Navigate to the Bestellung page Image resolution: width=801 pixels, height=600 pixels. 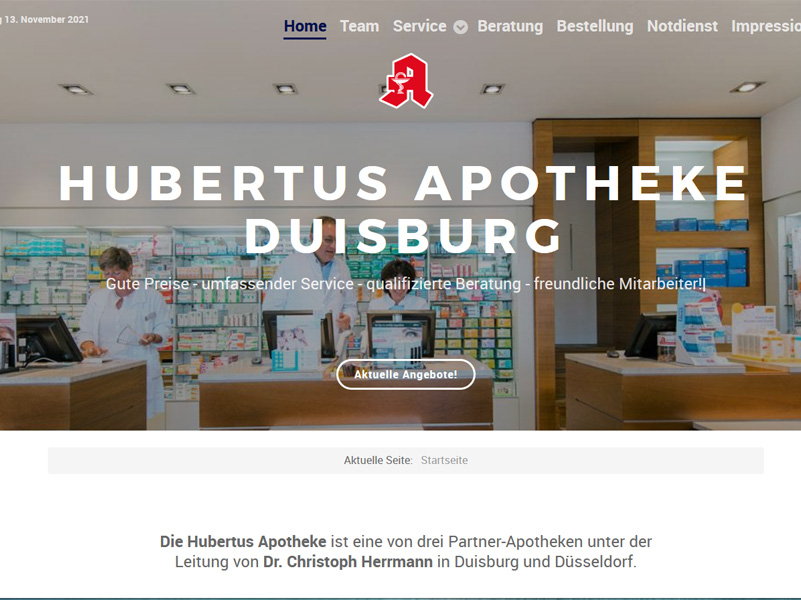point(595,26)
